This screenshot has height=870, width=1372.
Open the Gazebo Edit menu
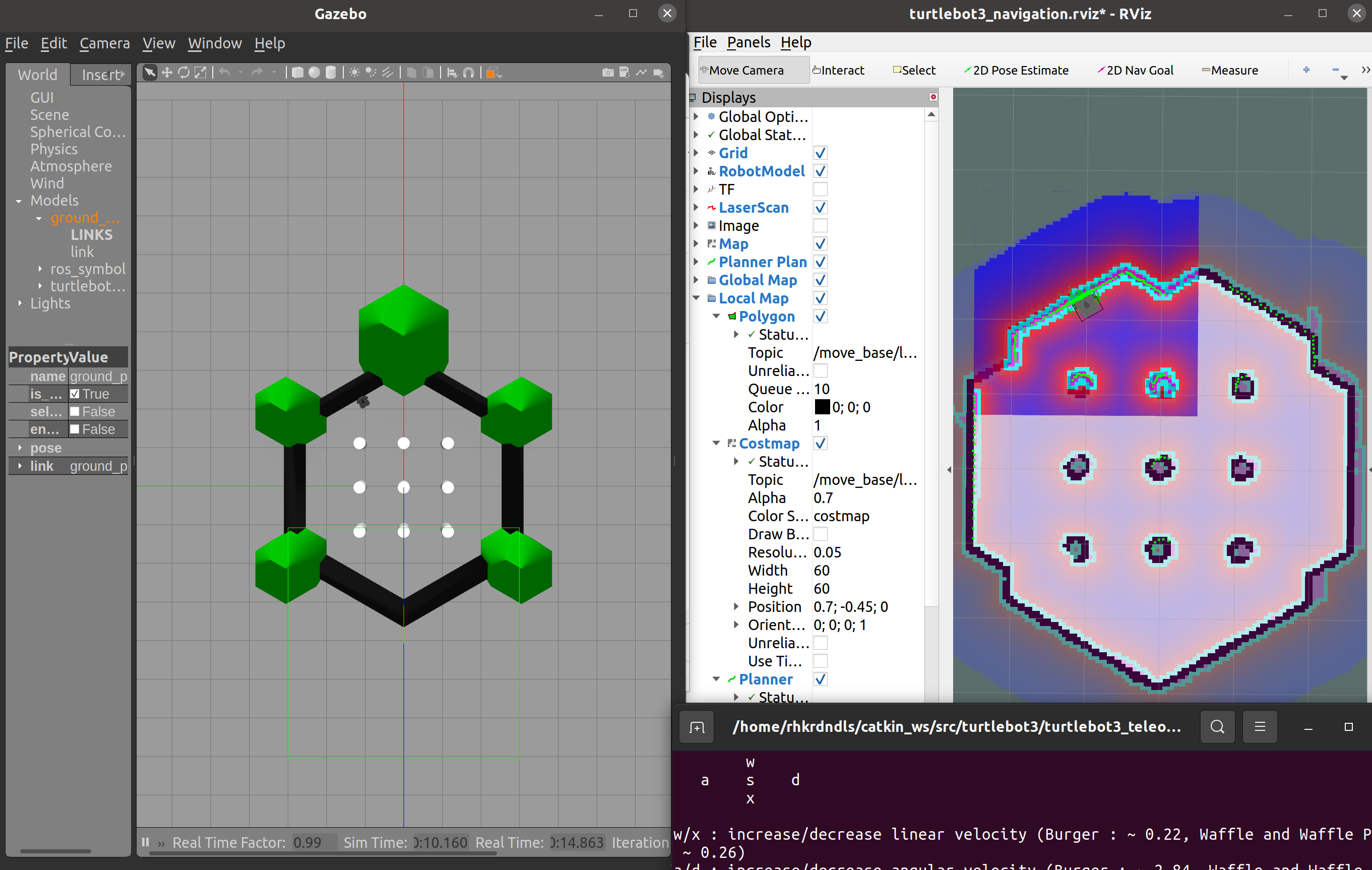(x=53, y=43)
